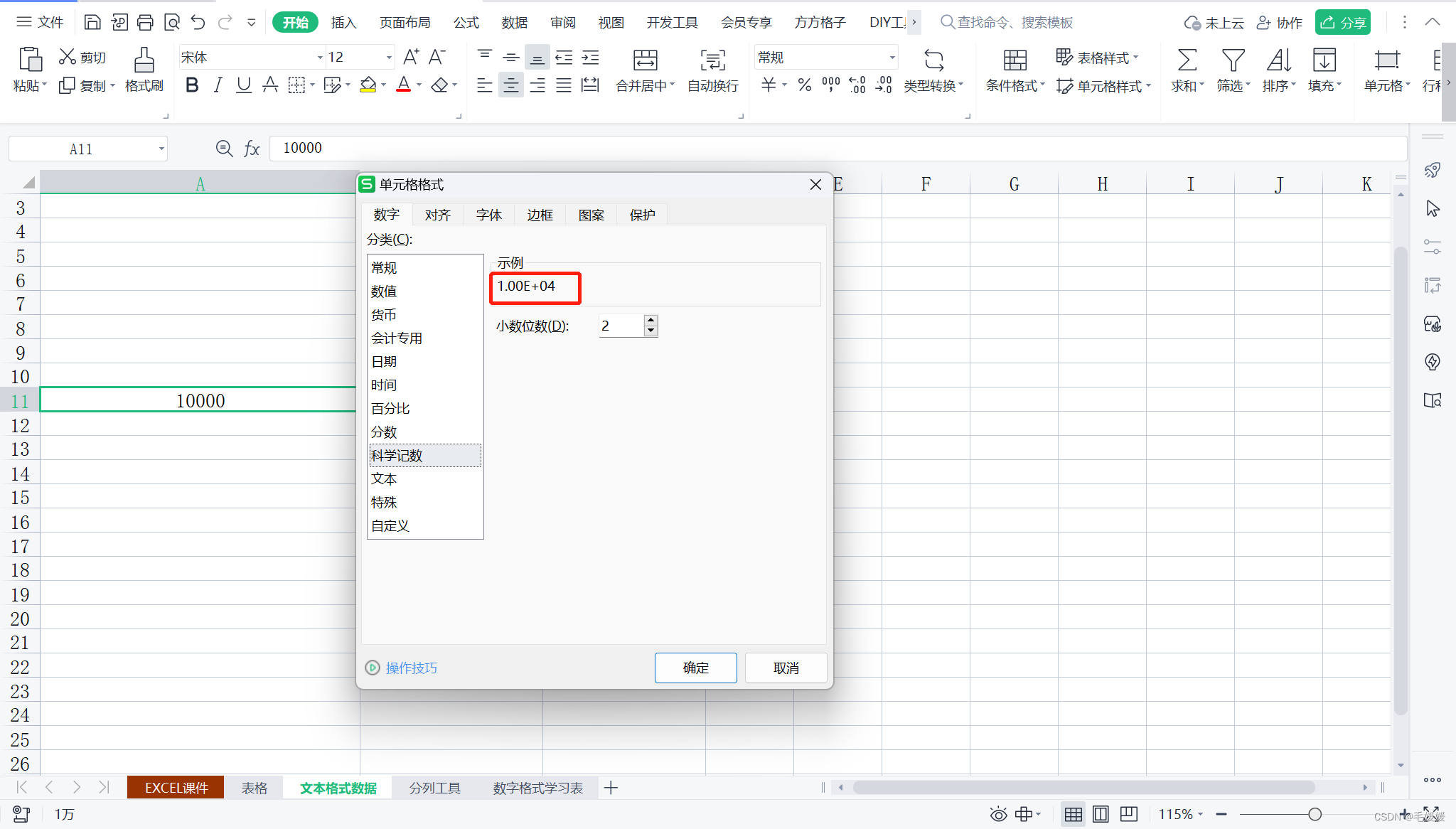
Task: Click the Filter (筛选) funnel icon
Action: (1232, 61)
